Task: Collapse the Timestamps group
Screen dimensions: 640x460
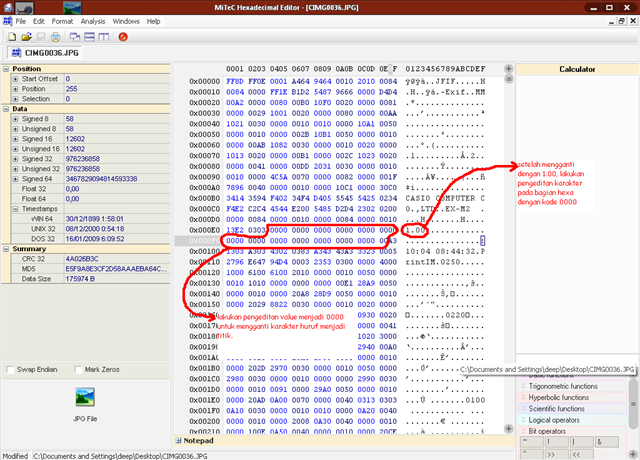Action: tap(16, 209)
